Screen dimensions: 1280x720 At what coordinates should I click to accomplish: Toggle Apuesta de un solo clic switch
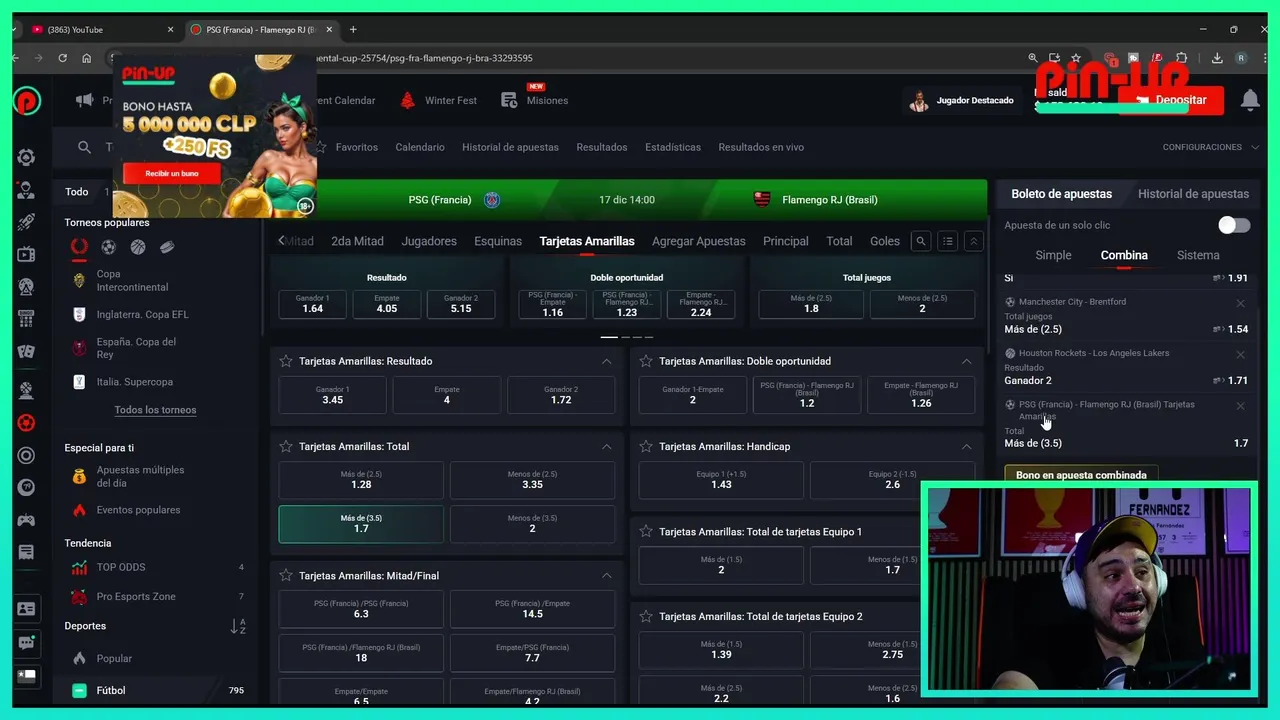[1234, 225]
